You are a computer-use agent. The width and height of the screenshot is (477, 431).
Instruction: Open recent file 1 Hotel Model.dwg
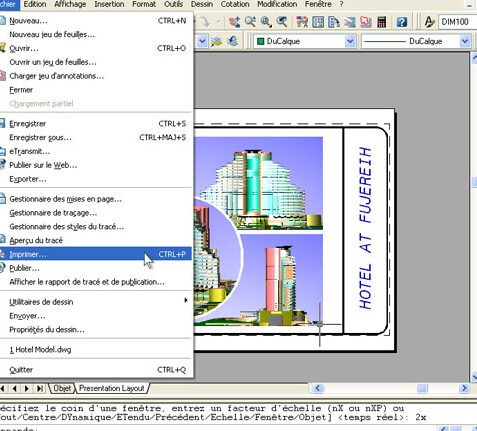pyautogui.click(x=96, y=350)
